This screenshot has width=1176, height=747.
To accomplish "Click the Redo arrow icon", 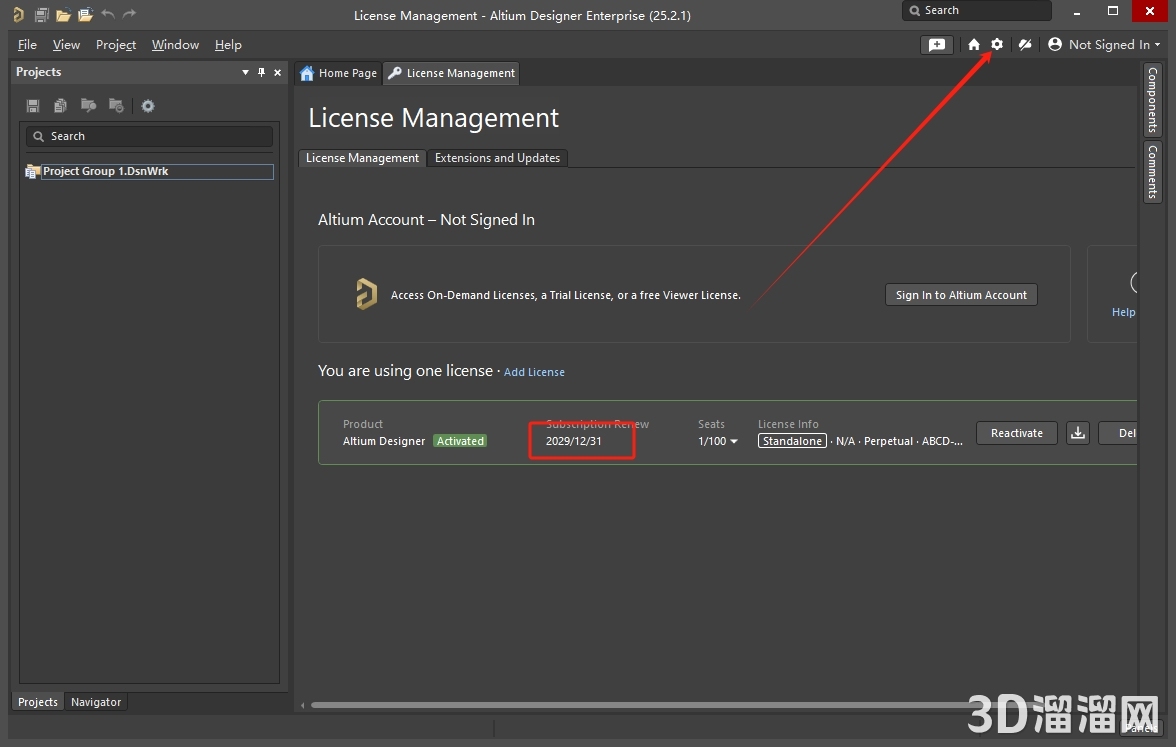I will pyautogui.click(x=130, y=14).
